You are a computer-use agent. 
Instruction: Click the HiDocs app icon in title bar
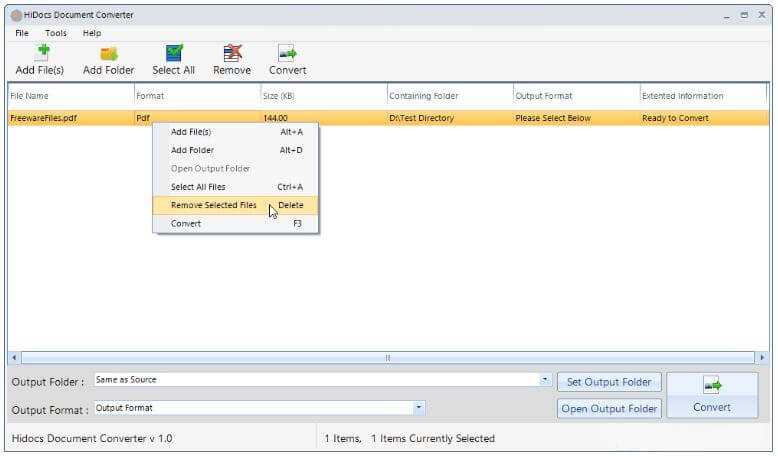coord(16,15)
